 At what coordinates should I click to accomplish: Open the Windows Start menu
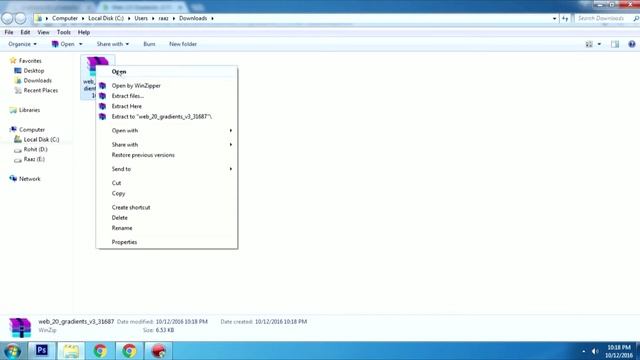13,351
